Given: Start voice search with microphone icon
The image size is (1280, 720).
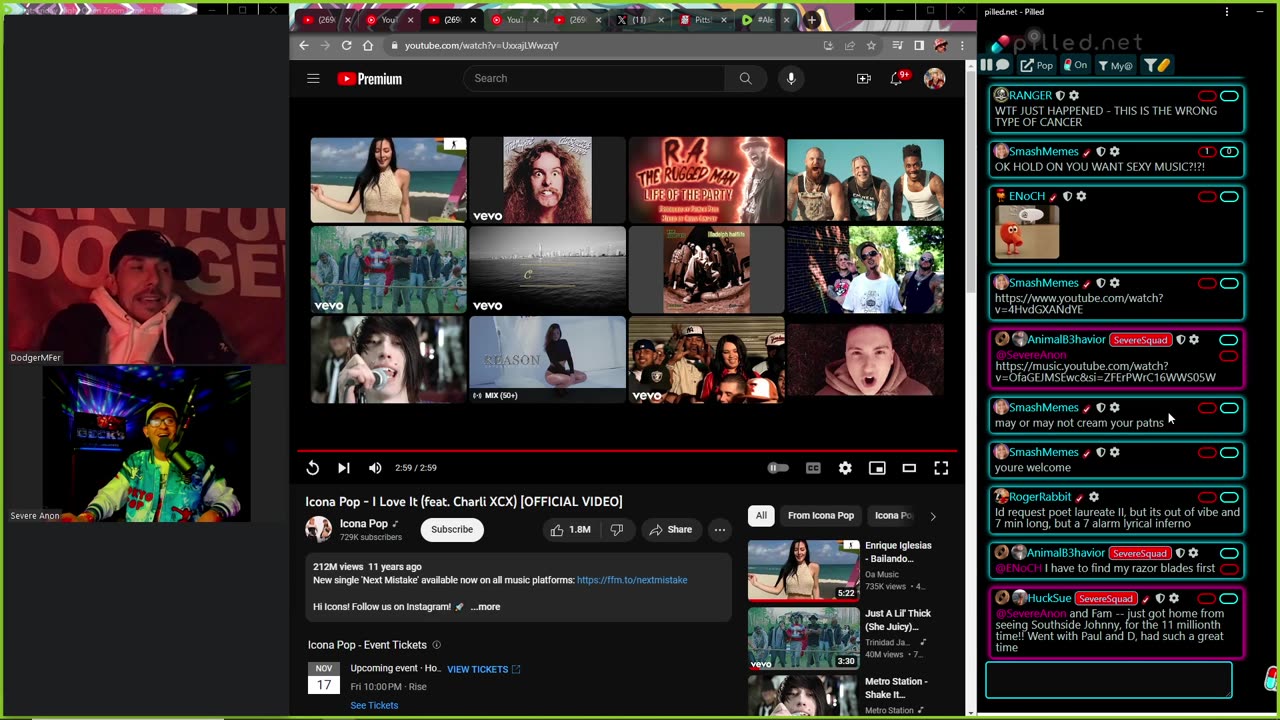Looking at the screenshot, I should [x=791, y=78].
